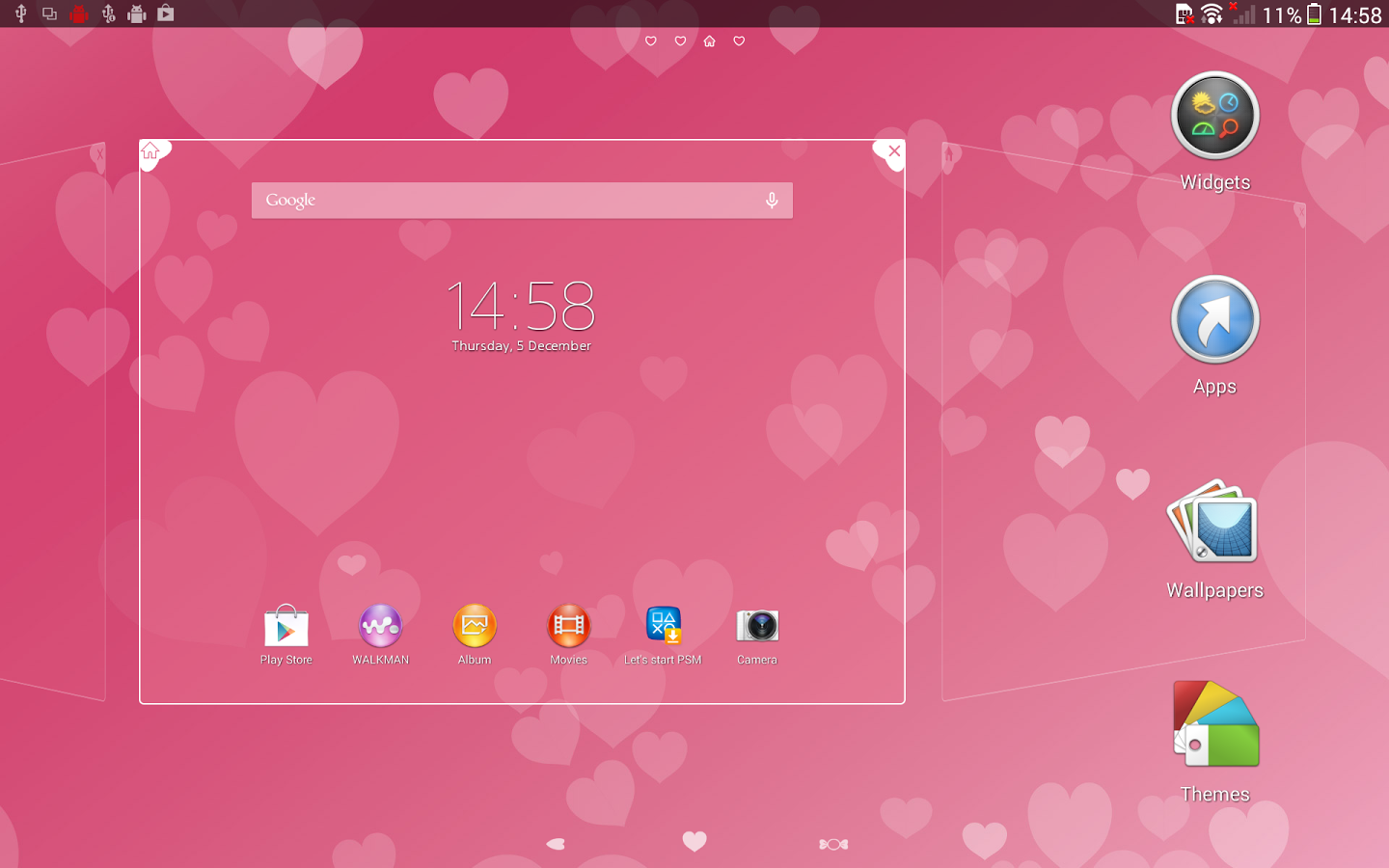Tap the heart-shaped home navigation button

click(694, 842)
